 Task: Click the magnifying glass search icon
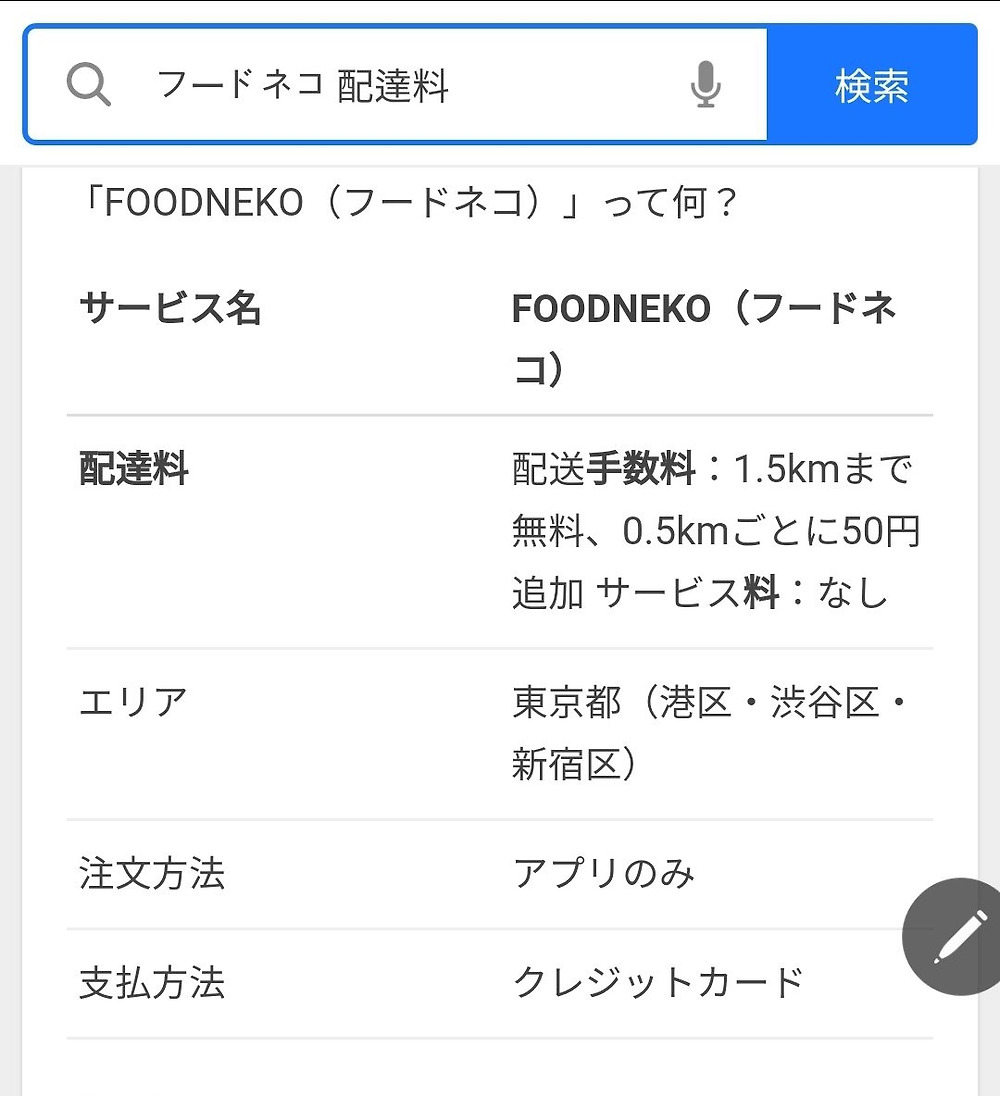pyautogui.click(x=89, y=85)
